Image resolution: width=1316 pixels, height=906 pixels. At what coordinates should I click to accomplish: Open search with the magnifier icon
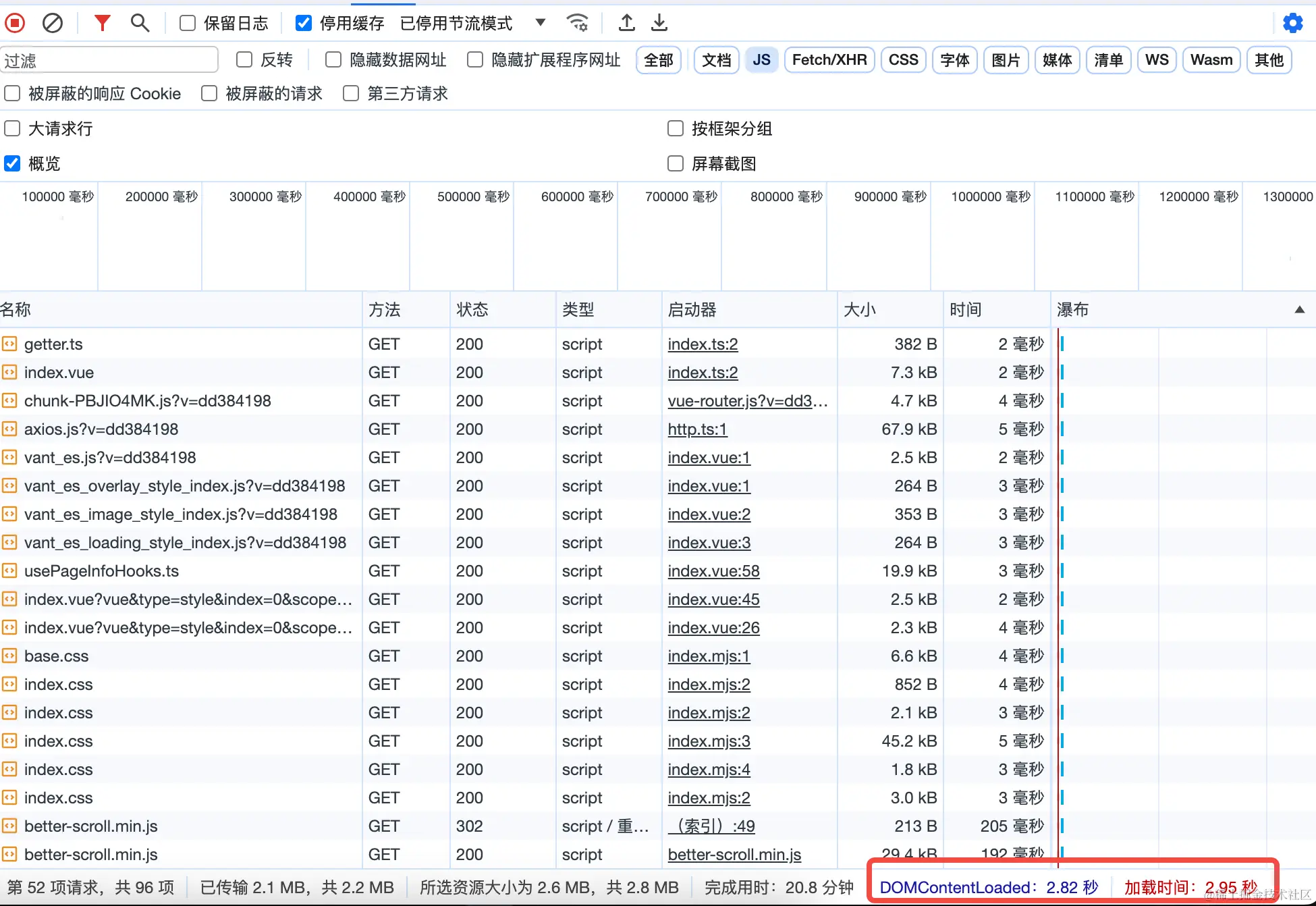140,23
